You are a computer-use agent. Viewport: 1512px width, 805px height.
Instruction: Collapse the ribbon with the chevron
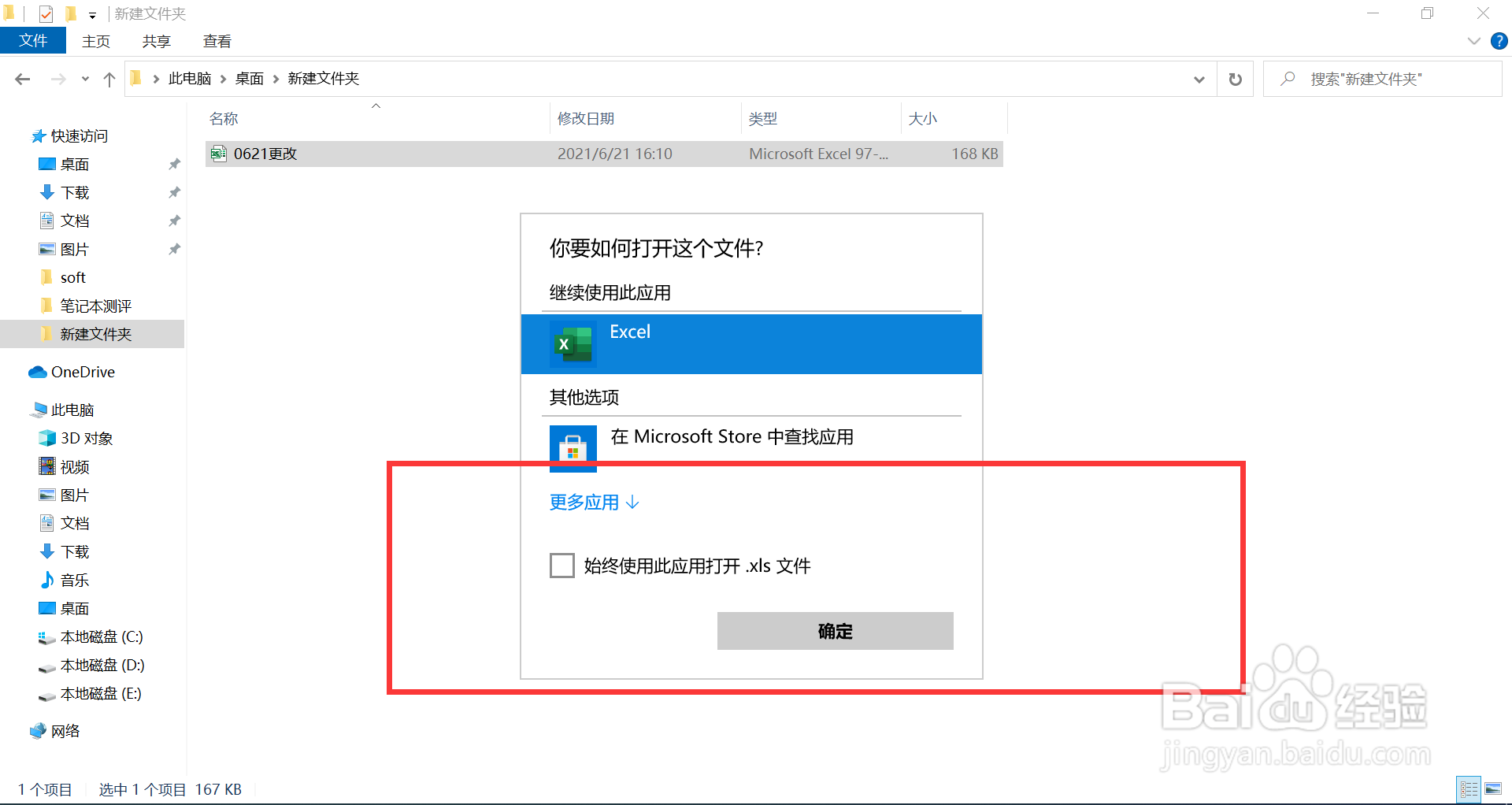(1473, 40)
